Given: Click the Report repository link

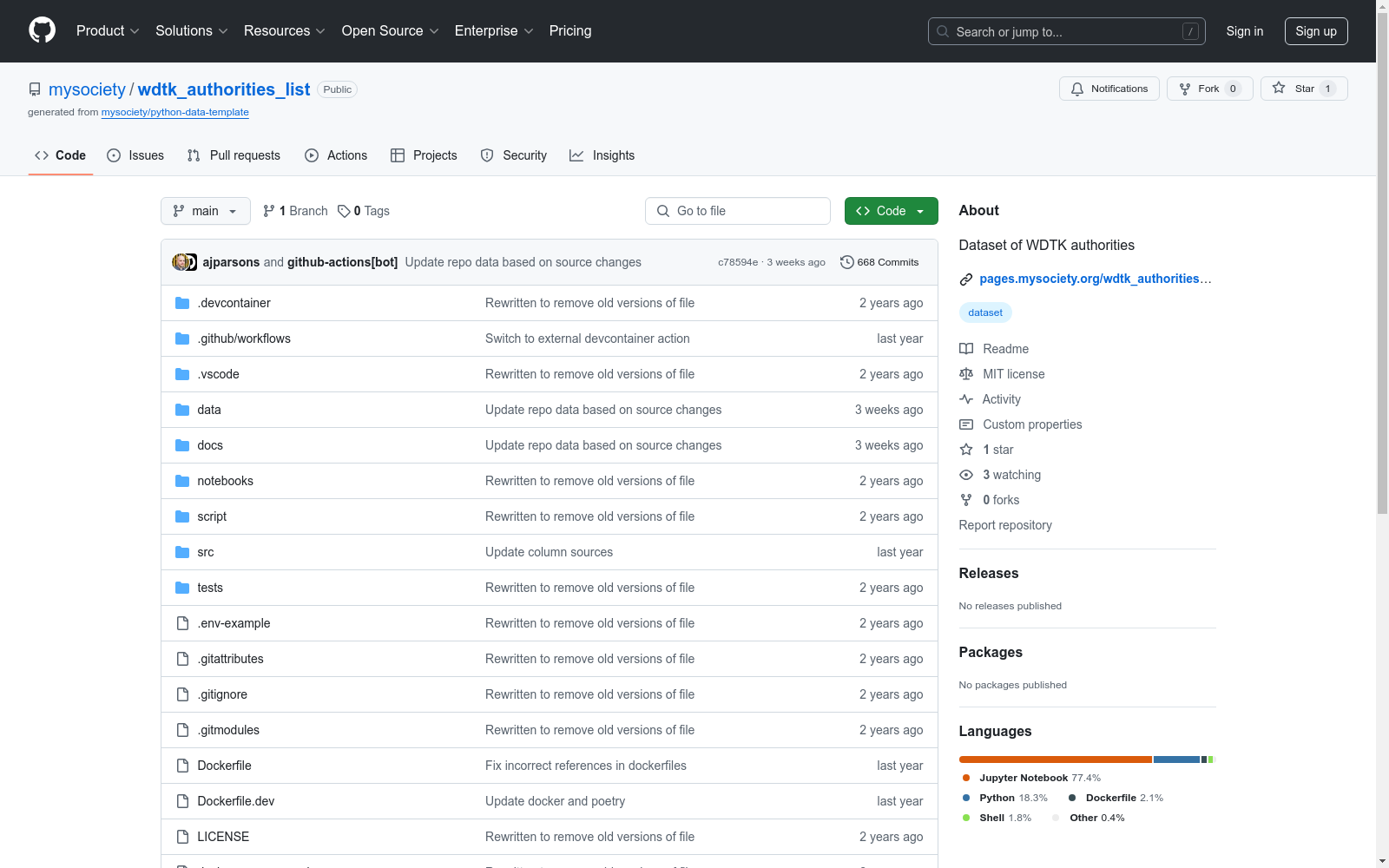Looking at the screenshot, I should tap(1005, 525).
